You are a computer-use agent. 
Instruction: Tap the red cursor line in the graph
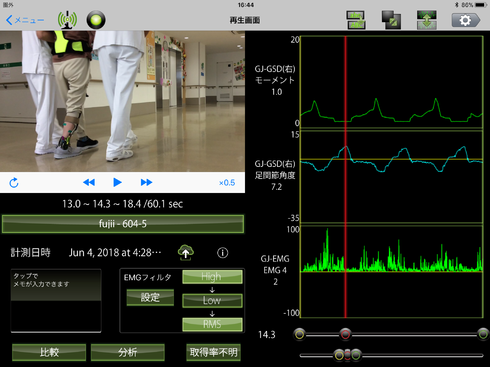point(345,177)
